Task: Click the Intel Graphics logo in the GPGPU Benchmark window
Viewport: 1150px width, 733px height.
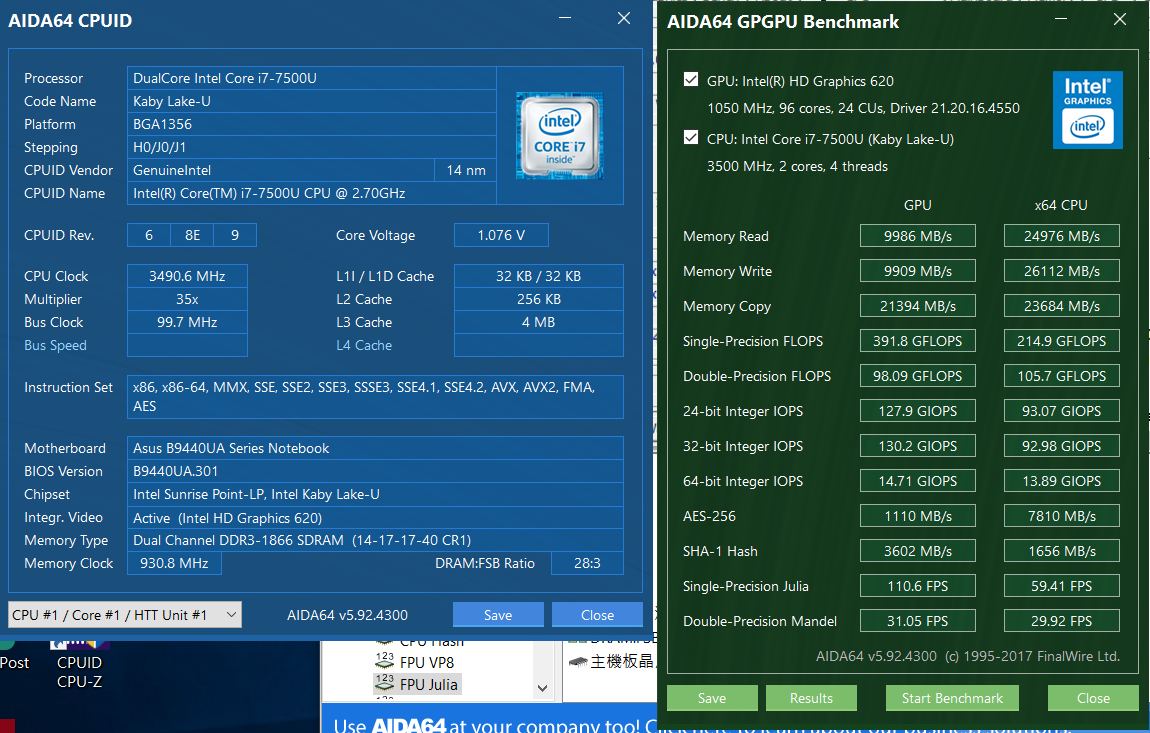Action: click(x=1088, y=110)
